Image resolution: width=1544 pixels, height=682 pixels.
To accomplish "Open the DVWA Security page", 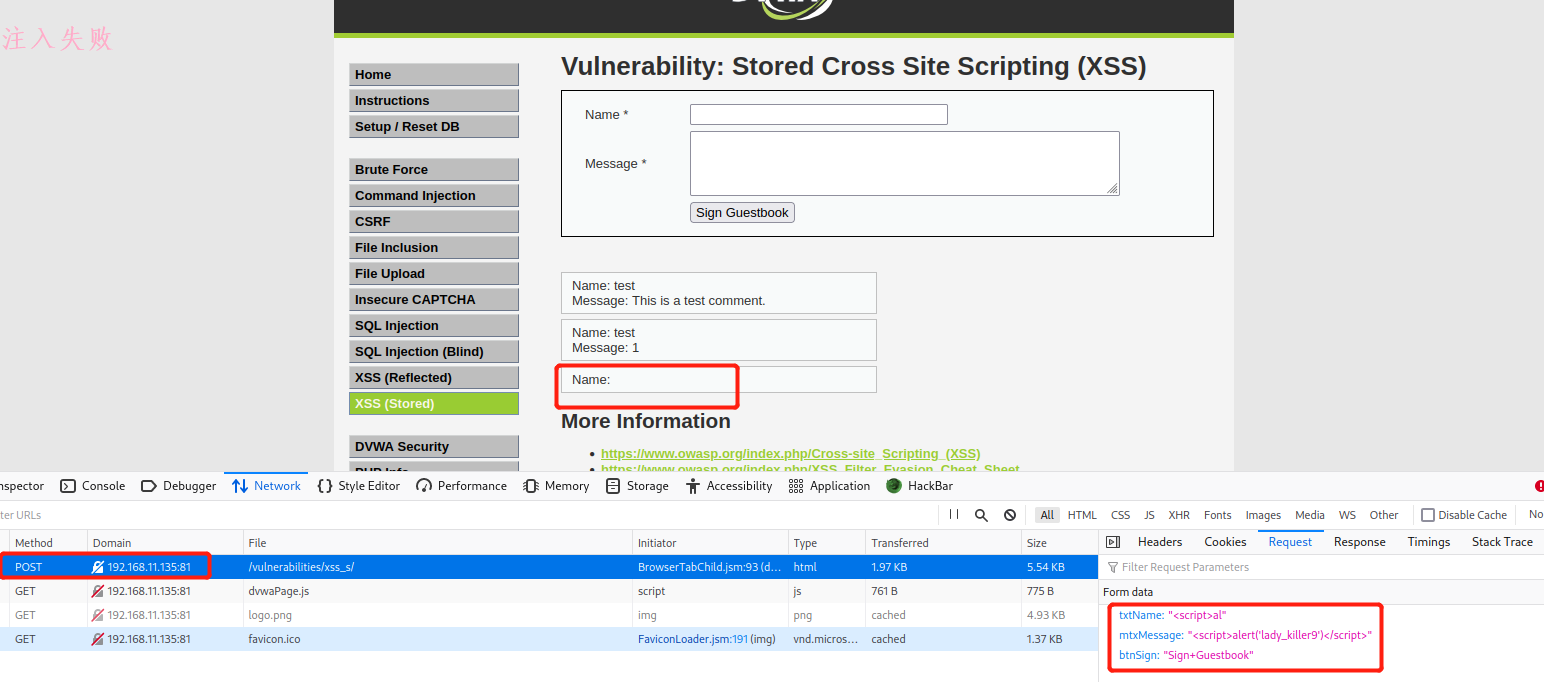I will (434, 447).
